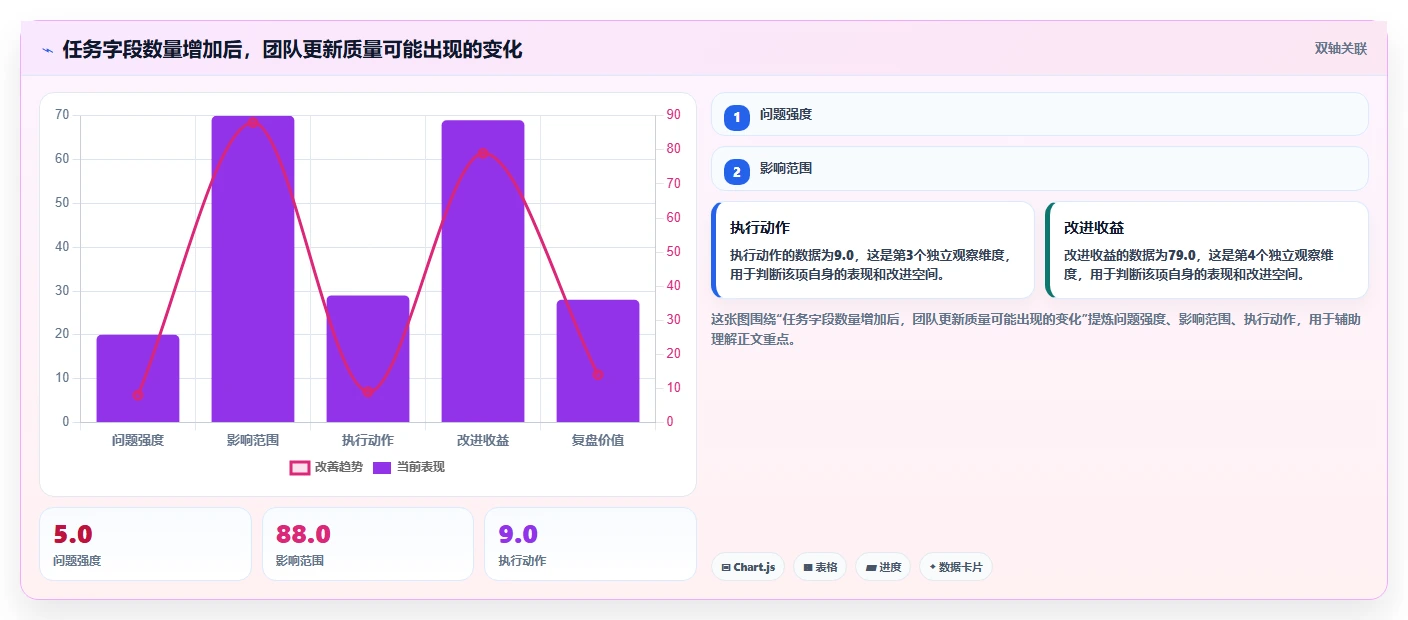The height and width of the screenshot is (620, 1408).
Task: Click the 改进收益 bar in the chart
Action: tap(483, 271)
